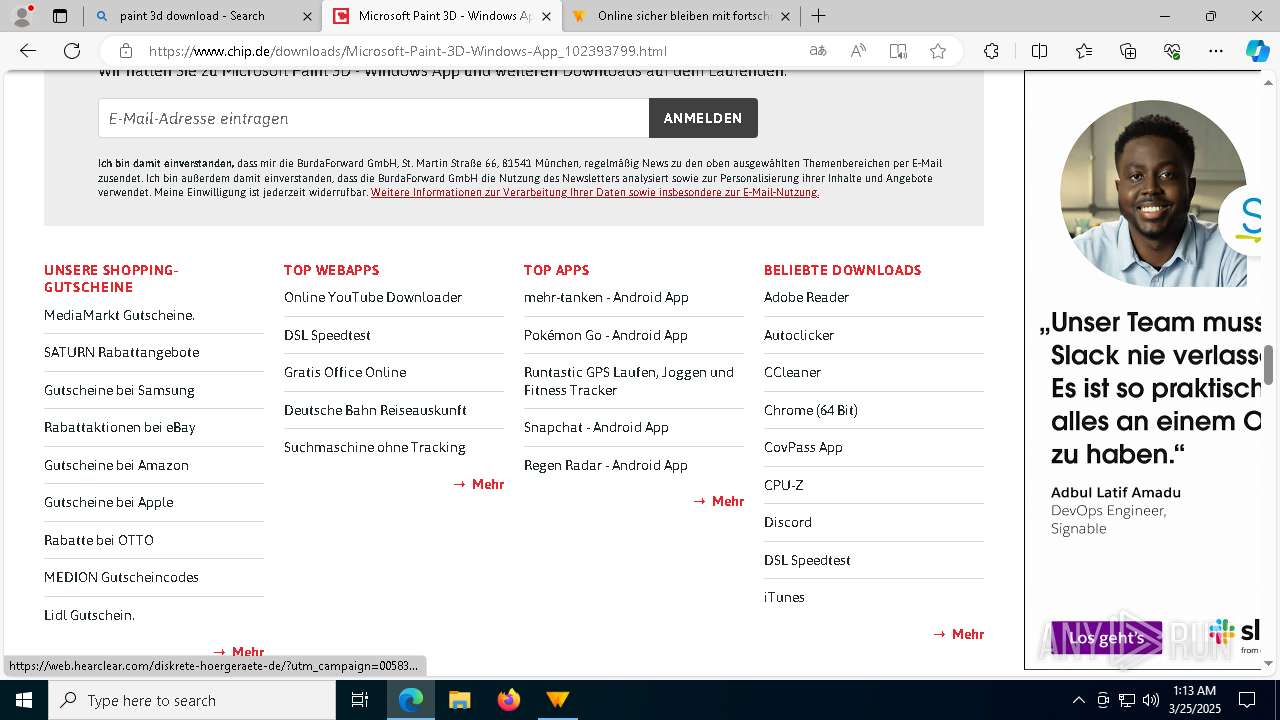Open Weitere Informationen zur Verarbeitung link

point(595,193)
